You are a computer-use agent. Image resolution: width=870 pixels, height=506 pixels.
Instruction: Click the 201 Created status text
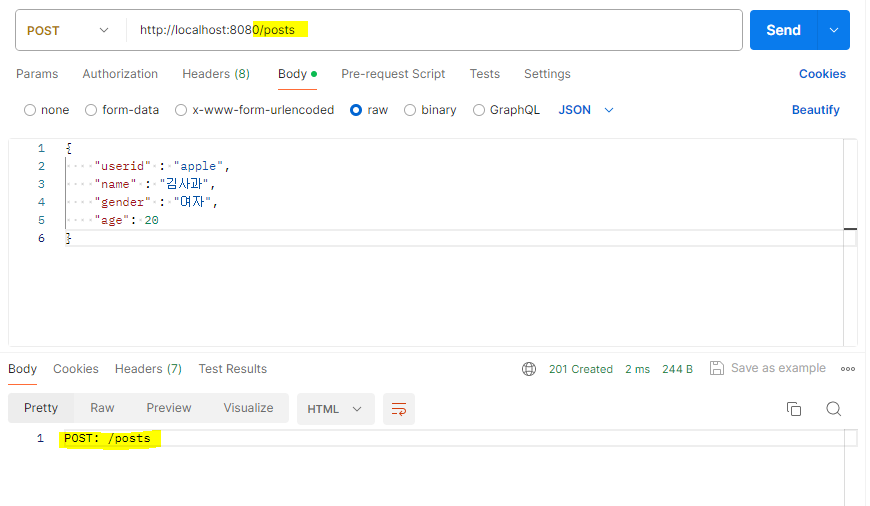(580, 370)
